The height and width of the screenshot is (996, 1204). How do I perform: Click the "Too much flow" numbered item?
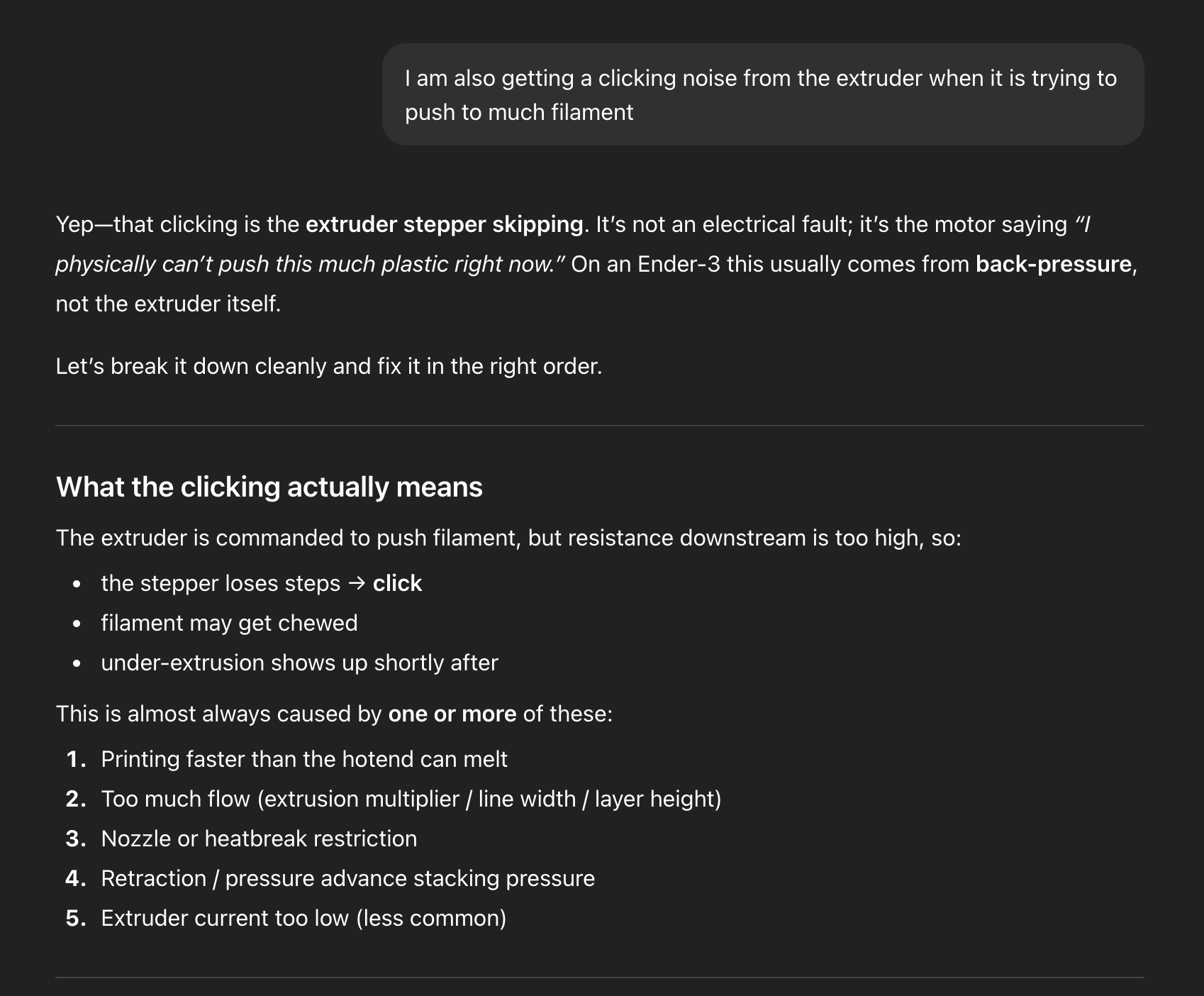[x=411, y=799]
